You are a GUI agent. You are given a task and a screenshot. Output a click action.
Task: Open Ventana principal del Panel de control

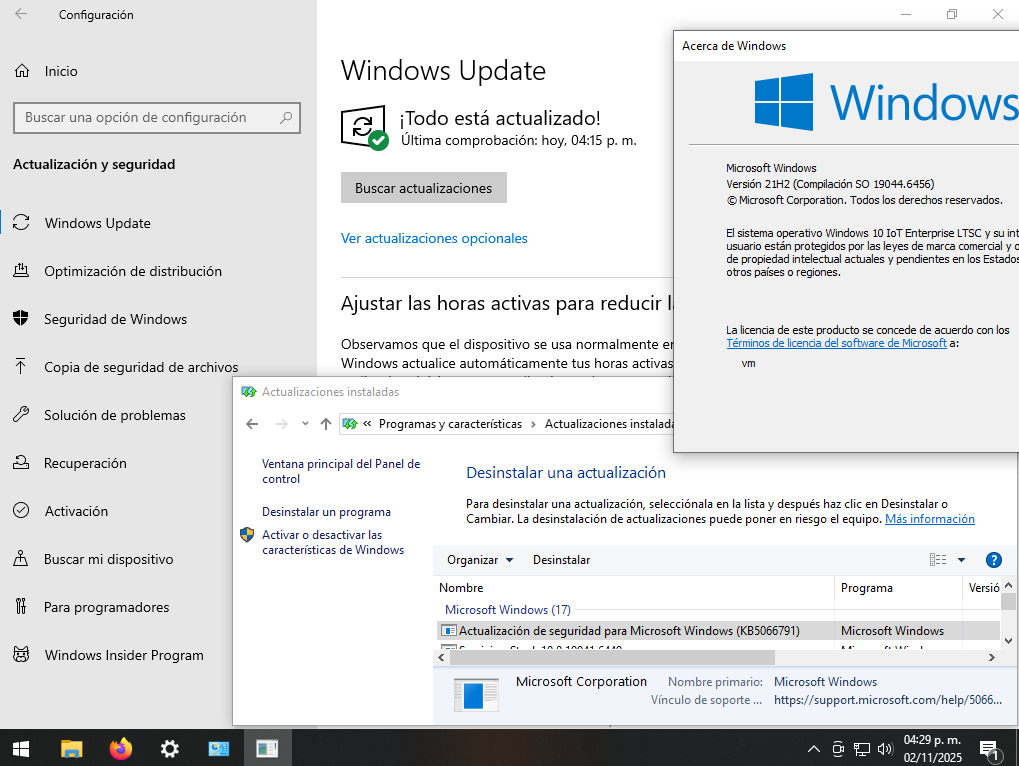coord(341,471)
